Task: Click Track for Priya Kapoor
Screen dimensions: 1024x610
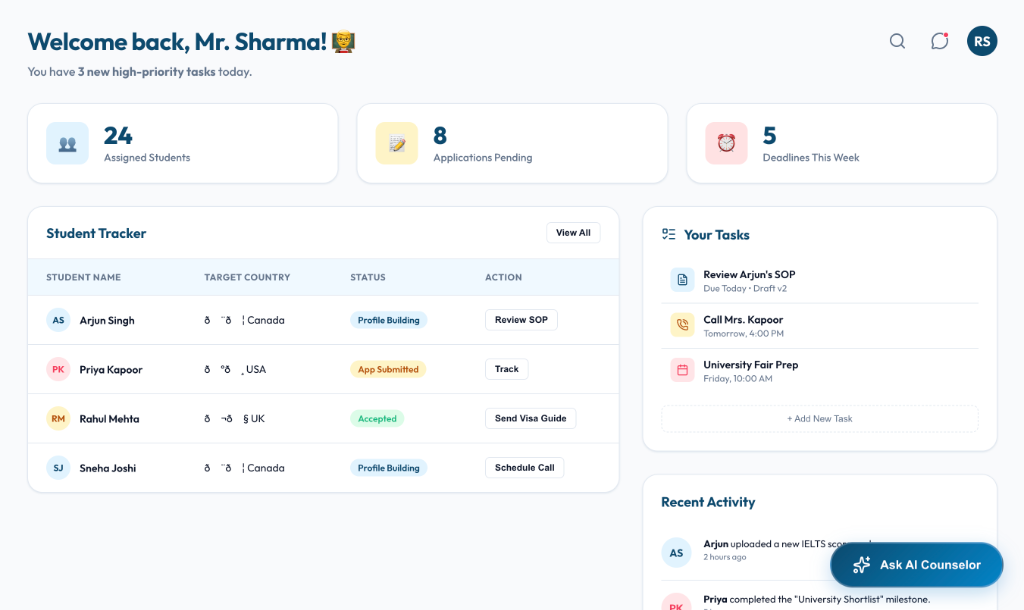Action: pos(506,368)
